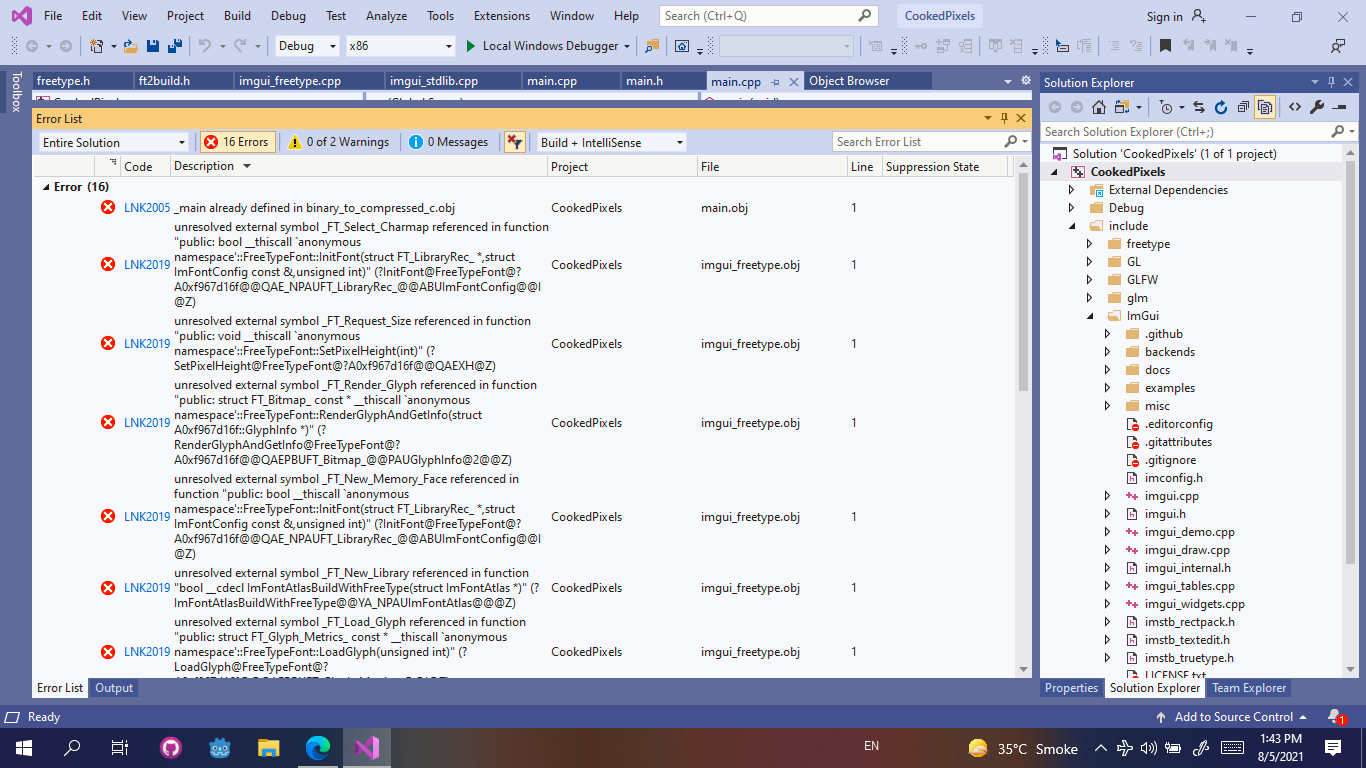The image size is (1366, 768).
Task: Click the Refresh icon in Solution Explorer
Action: pyautogui.click(x=1221, y=107)
